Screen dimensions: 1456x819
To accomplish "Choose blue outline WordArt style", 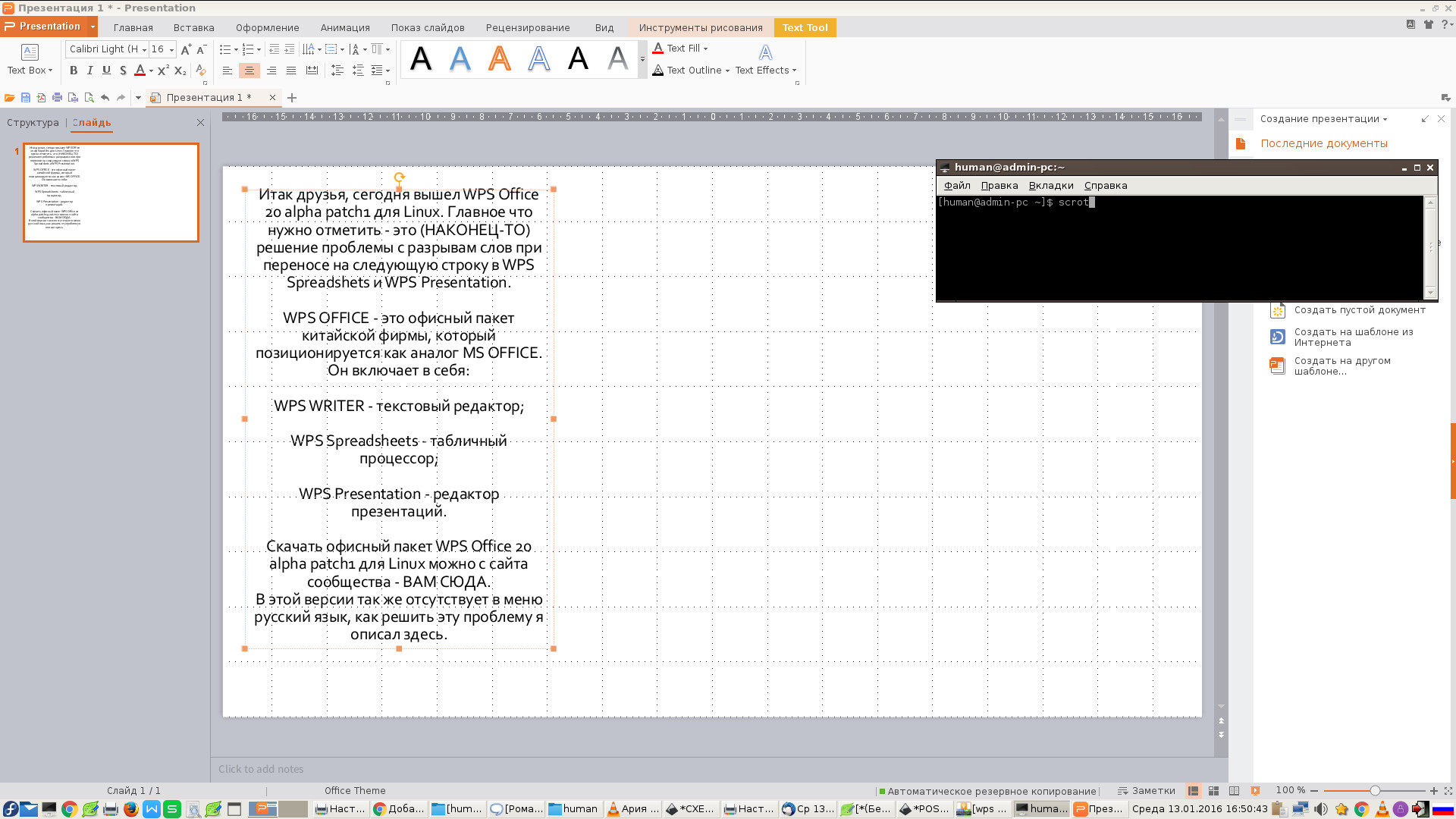I will (539, 58).
